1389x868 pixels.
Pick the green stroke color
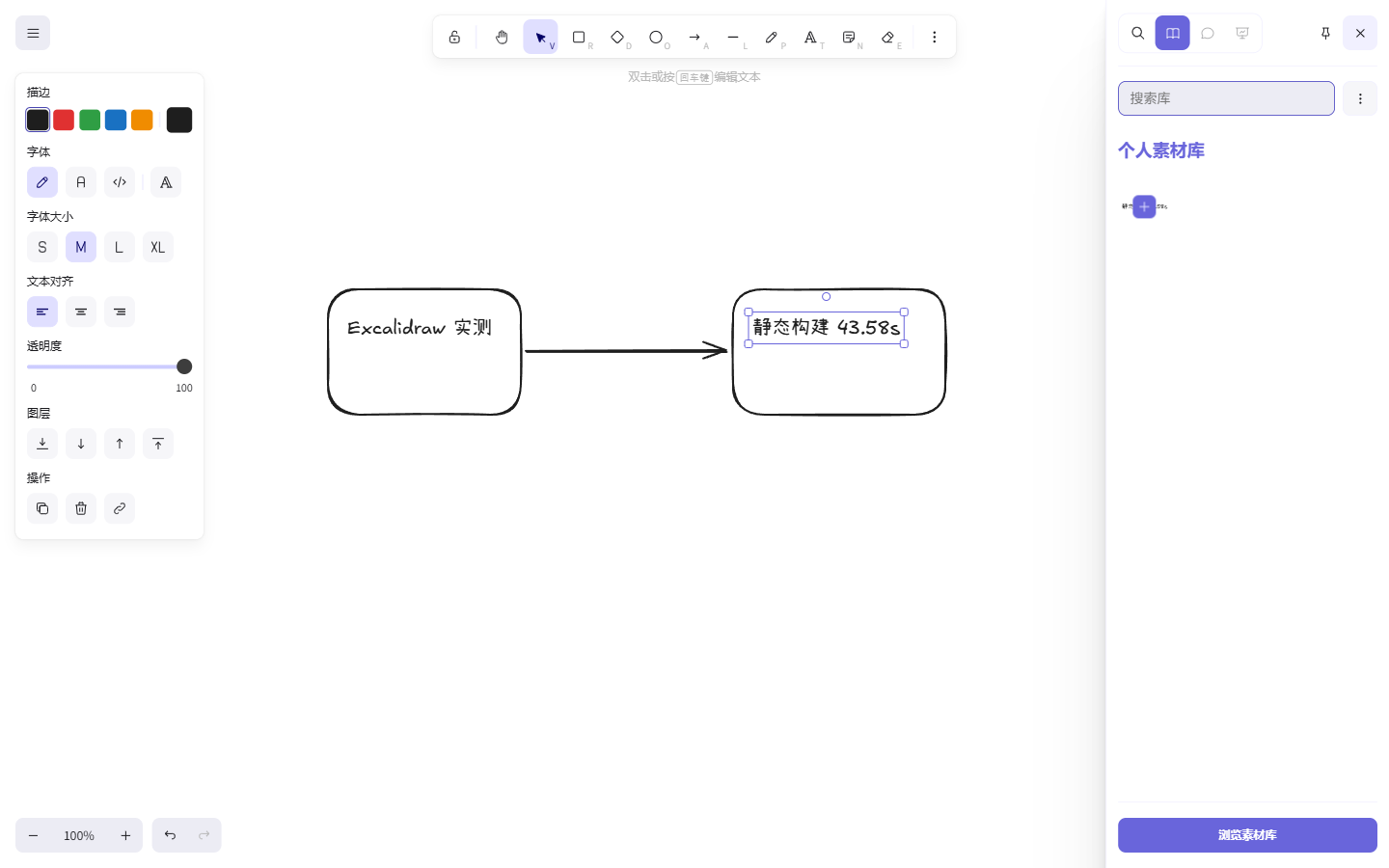90,120
